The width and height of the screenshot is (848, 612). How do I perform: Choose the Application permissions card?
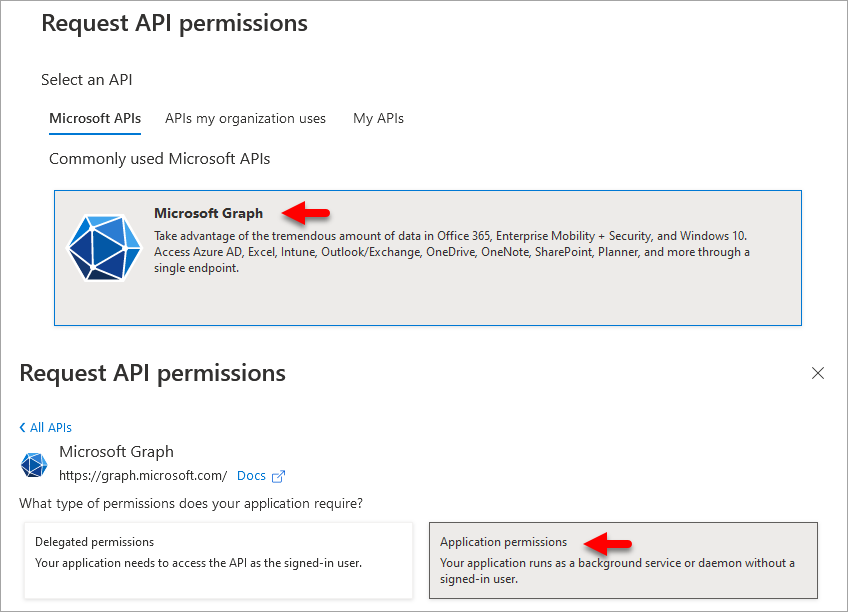[x=623, y=560]
